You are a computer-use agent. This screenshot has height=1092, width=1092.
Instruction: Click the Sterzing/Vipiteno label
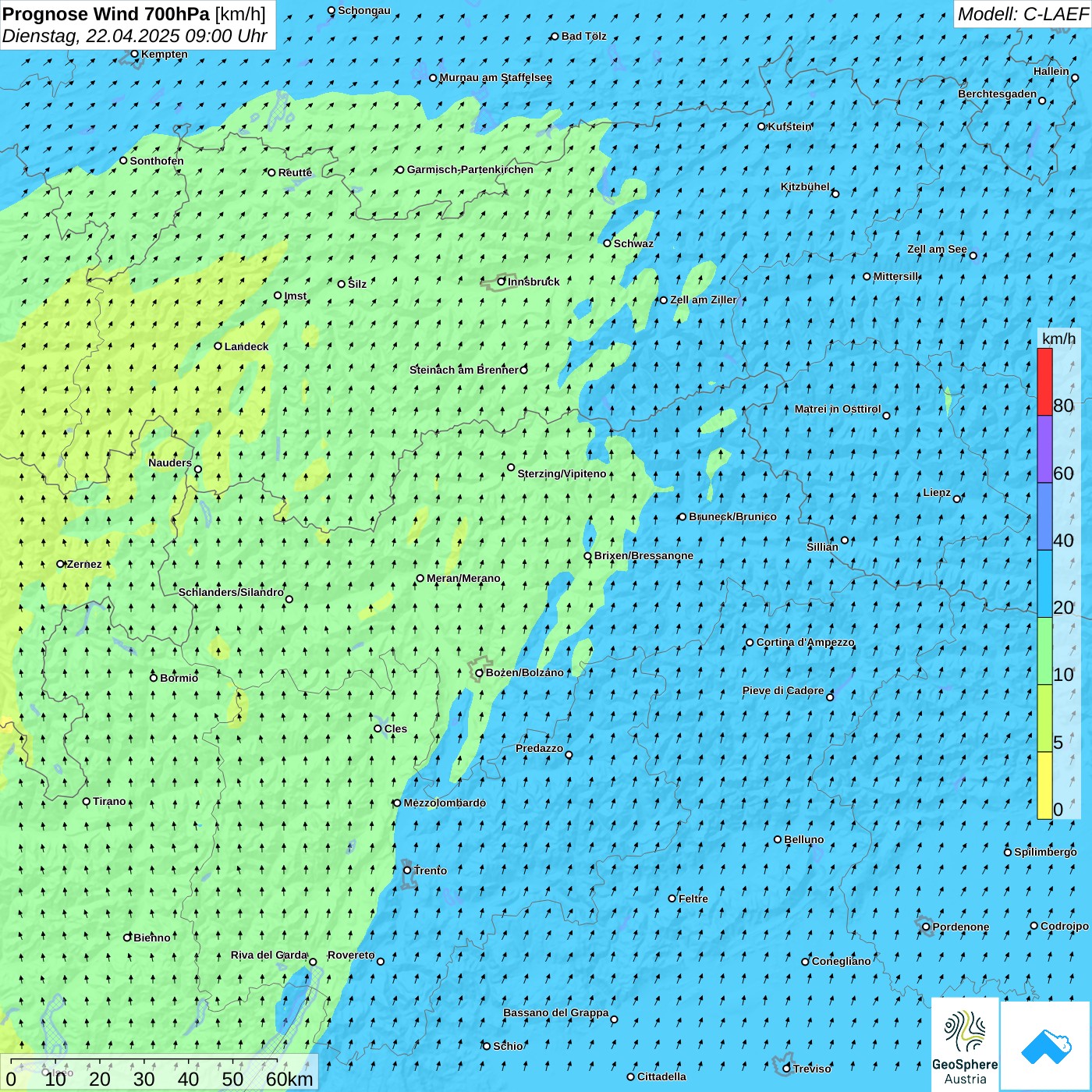click(562, 473)
